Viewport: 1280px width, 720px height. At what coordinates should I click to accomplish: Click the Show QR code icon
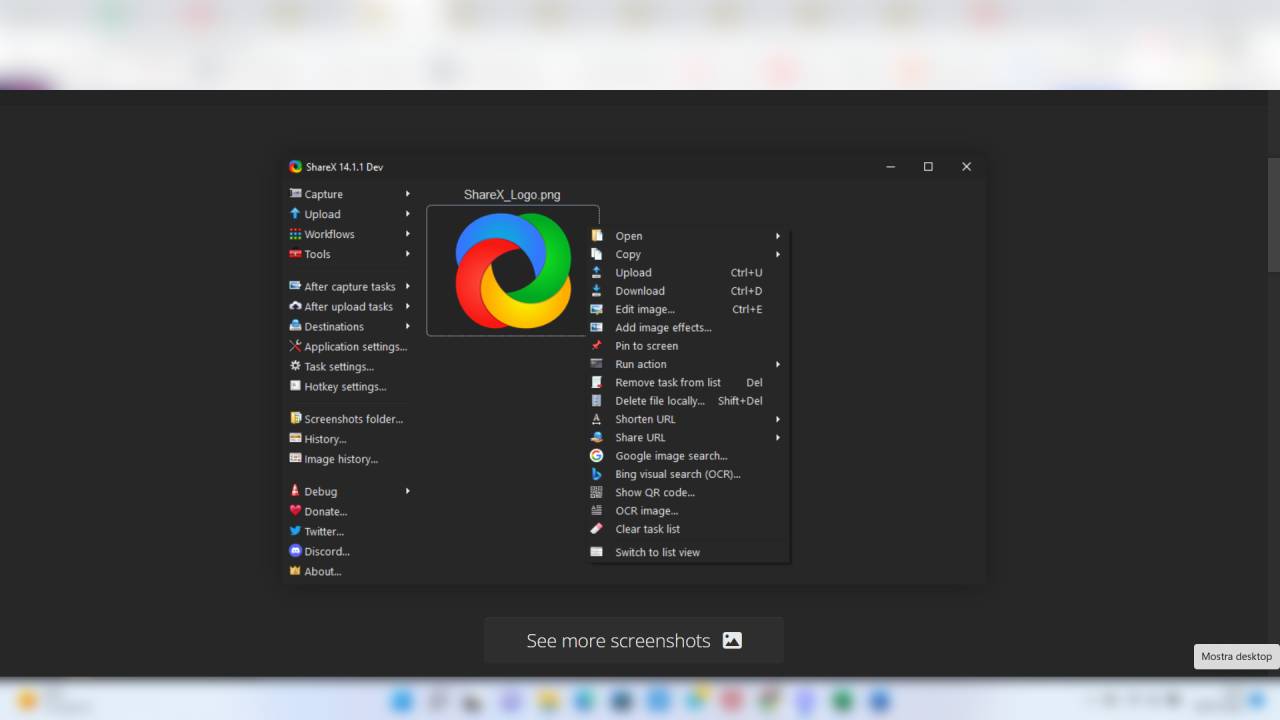pos(597,492)
